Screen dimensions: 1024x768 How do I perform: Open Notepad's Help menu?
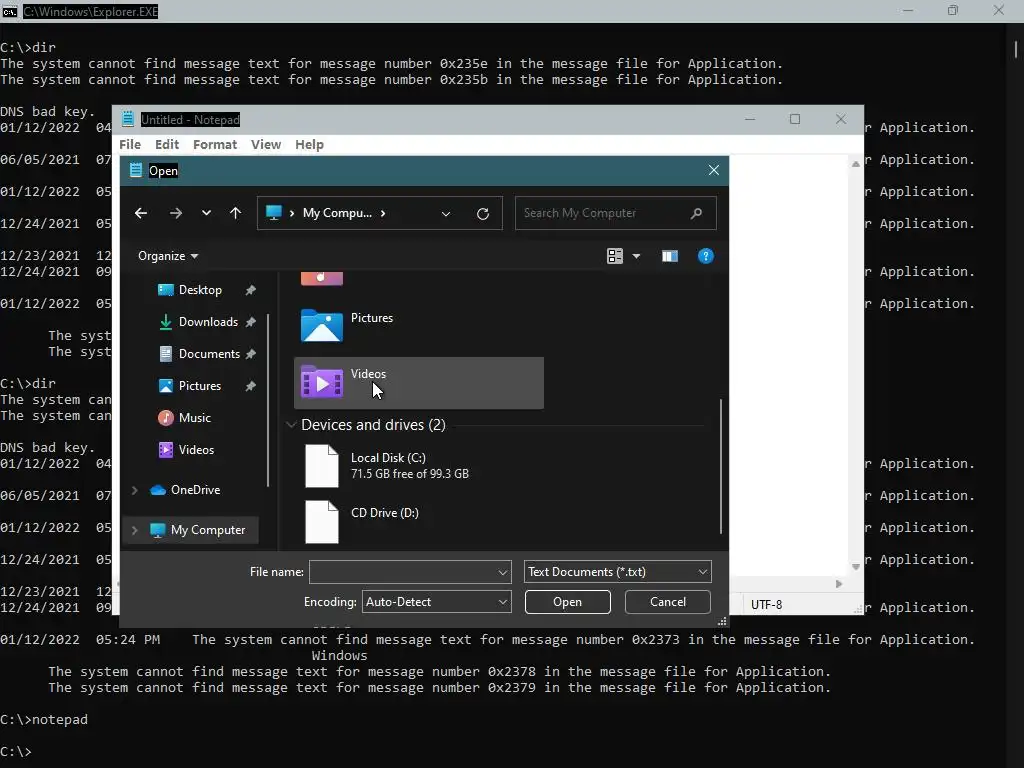[309, 144]
